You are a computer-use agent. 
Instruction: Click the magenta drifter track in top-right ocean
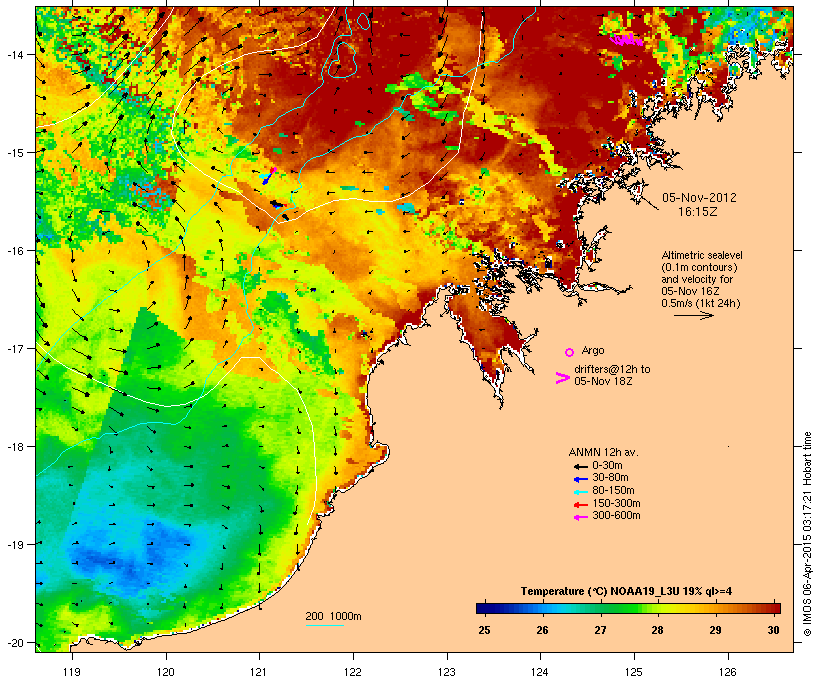[x=627, y=39]
